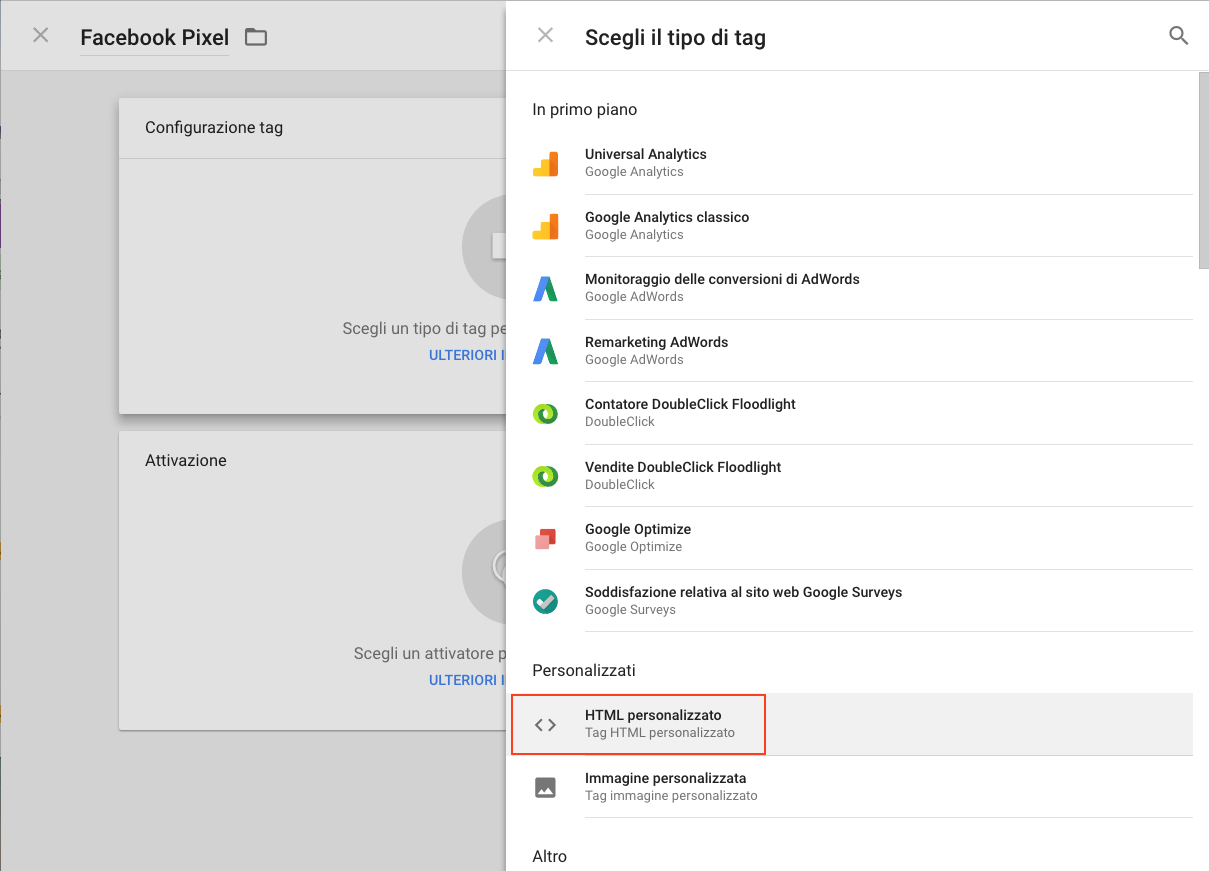Click the tag type list scrollbar

(x=1203, y=170)
